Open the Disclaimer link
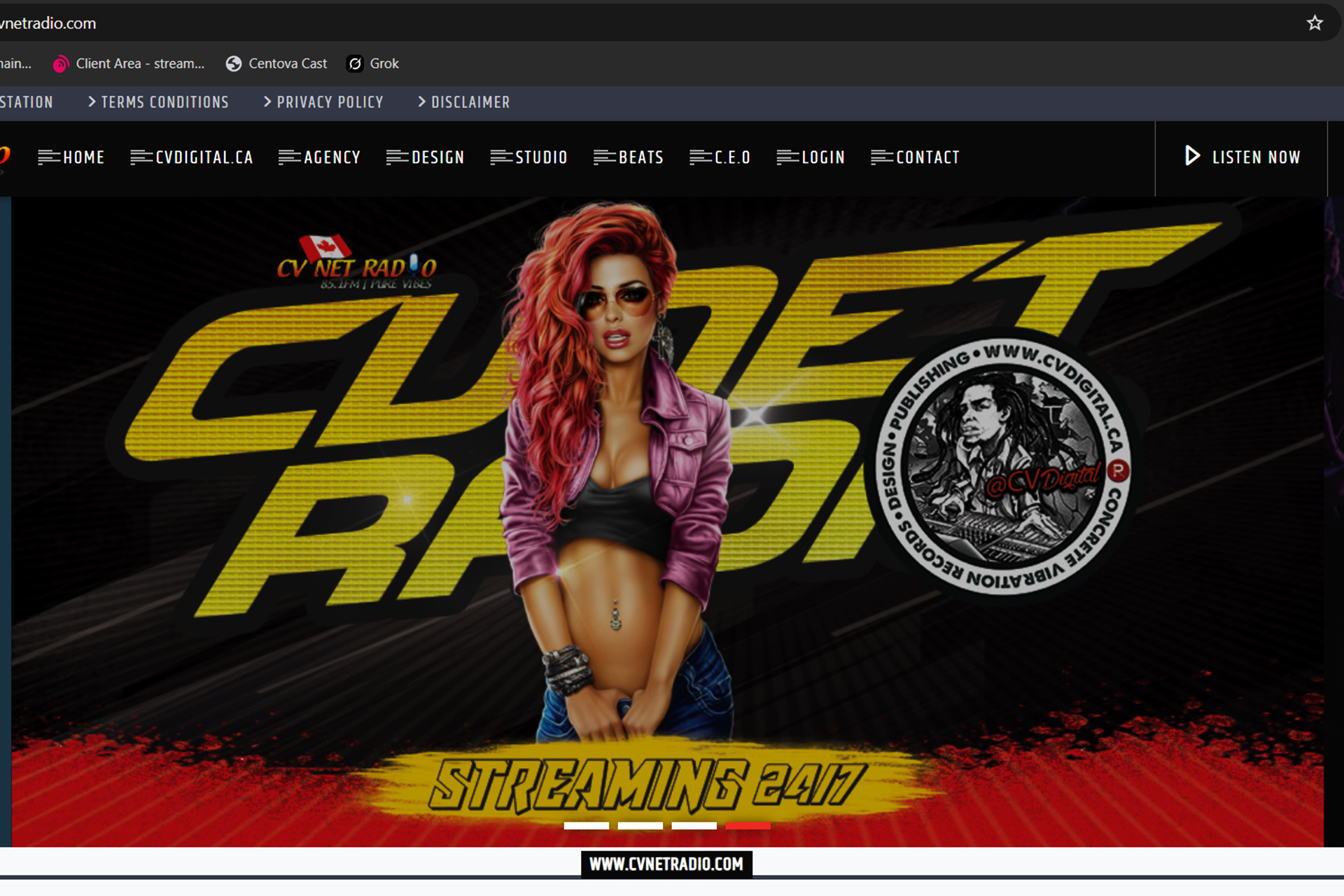Image resolution: width=1344 pixels, height=896 pixels. (470, 102)
